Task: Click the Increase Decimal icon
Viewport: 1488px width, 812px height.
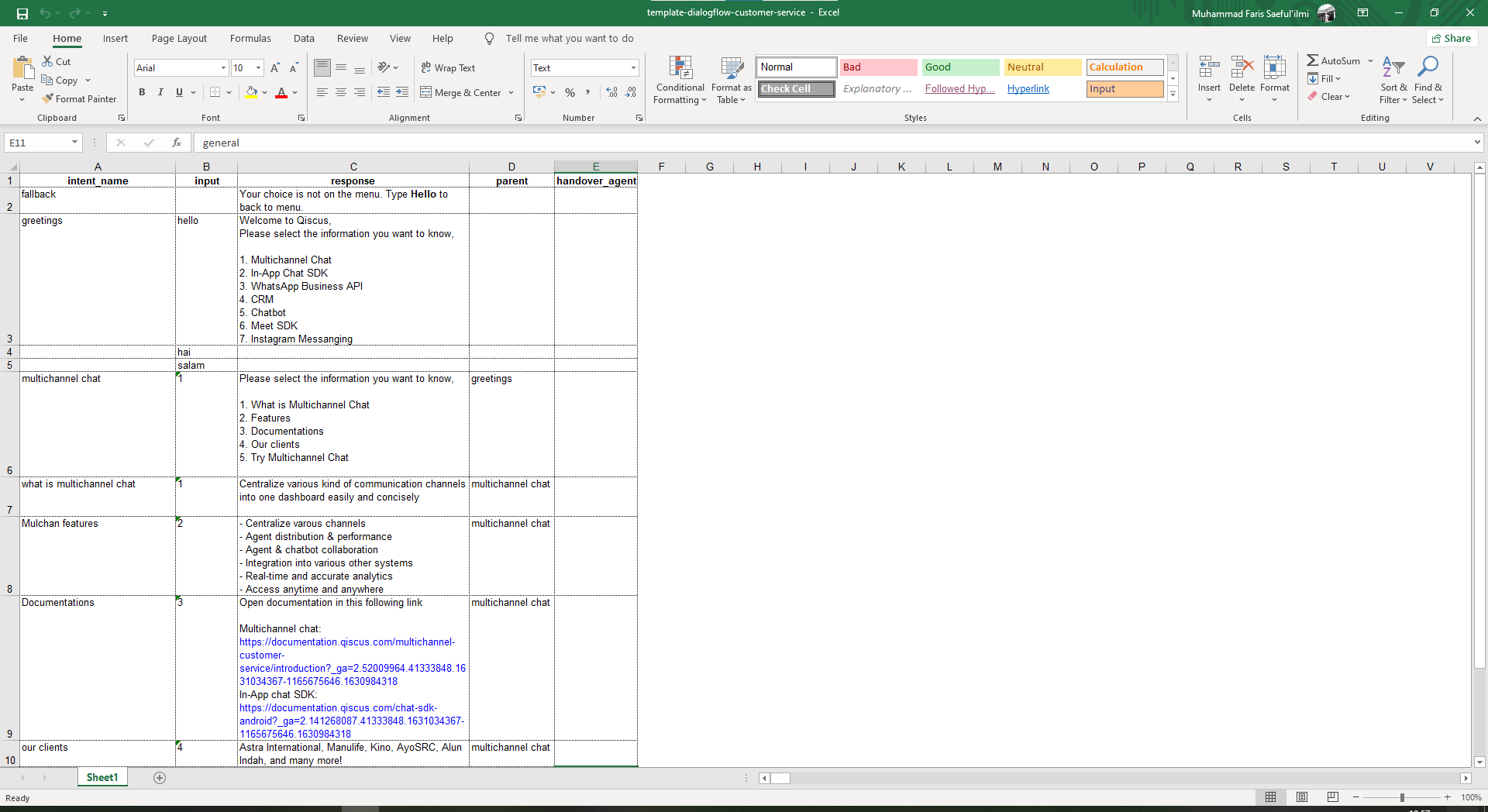Action: 611,93
